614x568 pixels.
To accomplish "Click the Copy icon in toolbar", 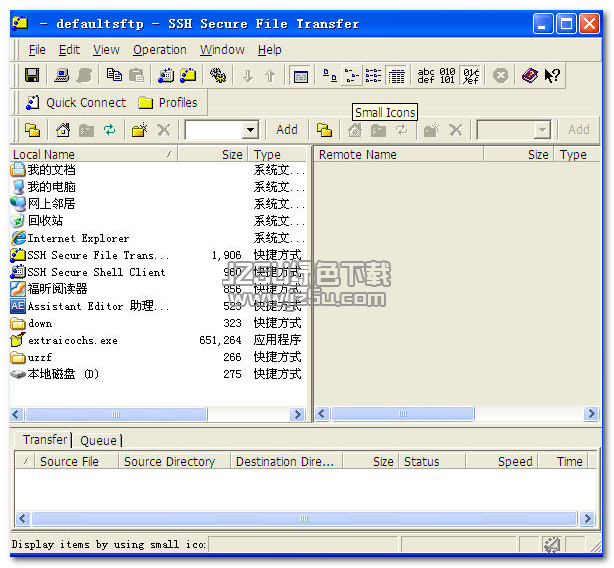I will point(114,75).
